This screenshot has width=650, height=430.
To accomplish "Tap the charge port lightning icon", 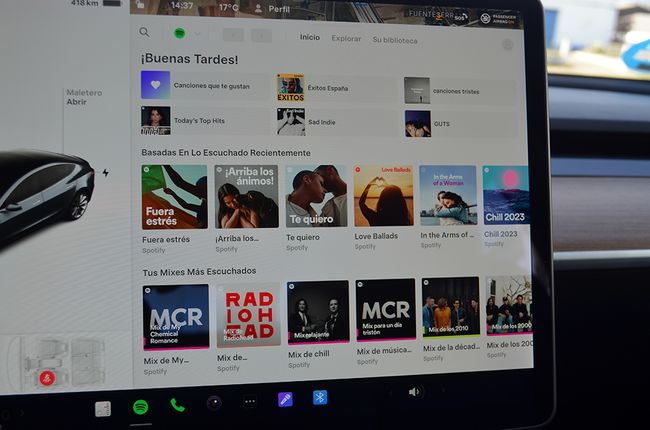I will click(x=106, y=172).
